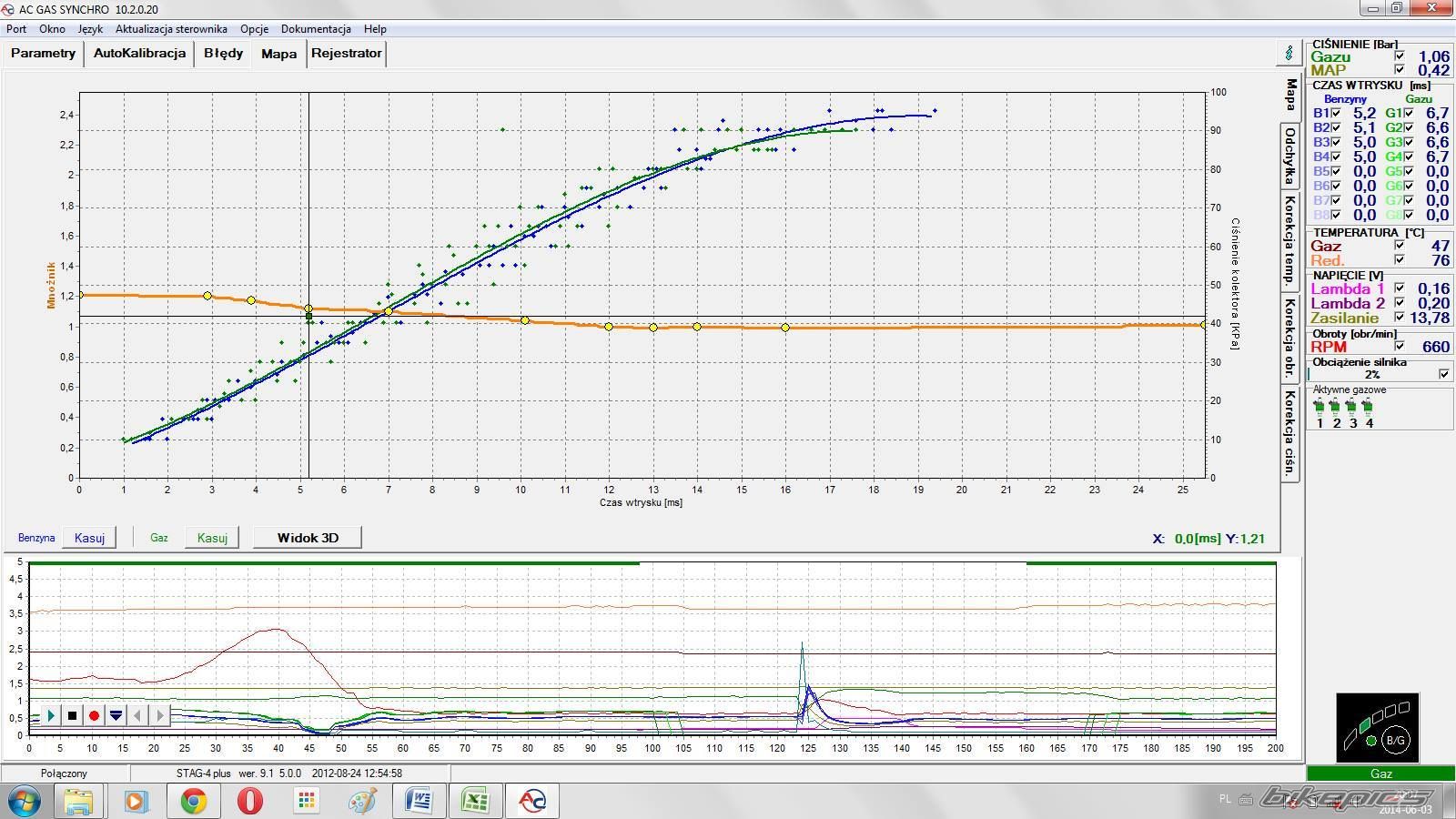Click the blue down-arrow save icon on the oscilloscope

point(116,716)
